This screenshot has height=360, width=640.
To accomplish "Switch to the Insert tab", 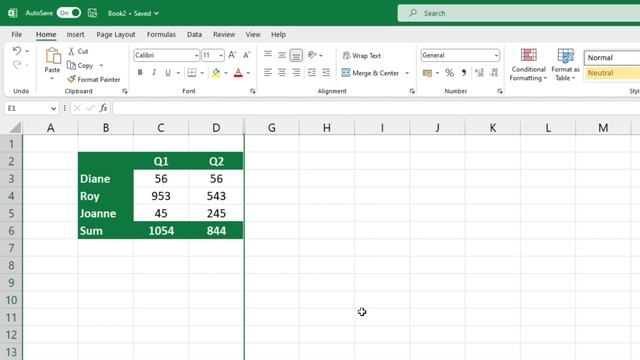I will tap(76, 34).
